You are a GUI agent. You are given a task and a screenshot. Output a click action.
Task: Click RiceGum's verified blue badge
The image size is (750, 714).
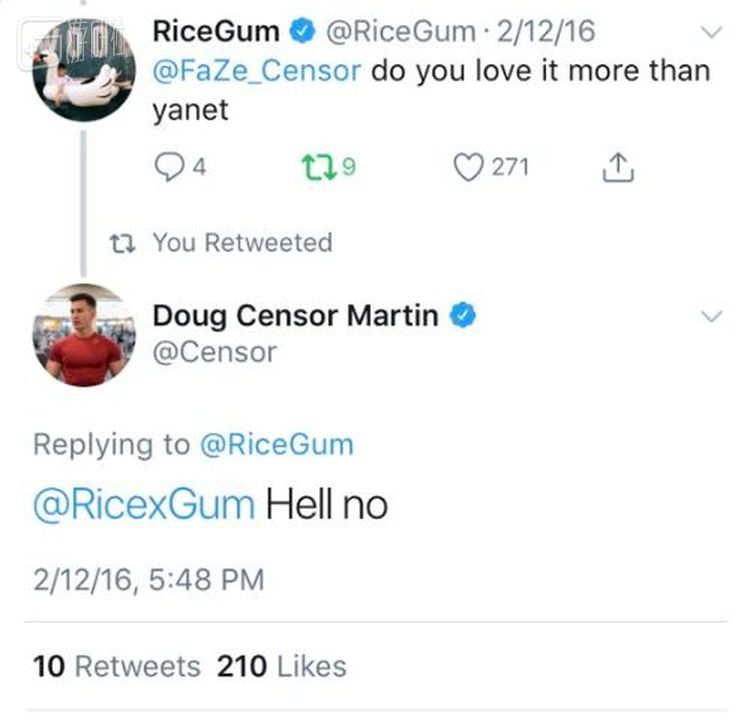(302, 31)
